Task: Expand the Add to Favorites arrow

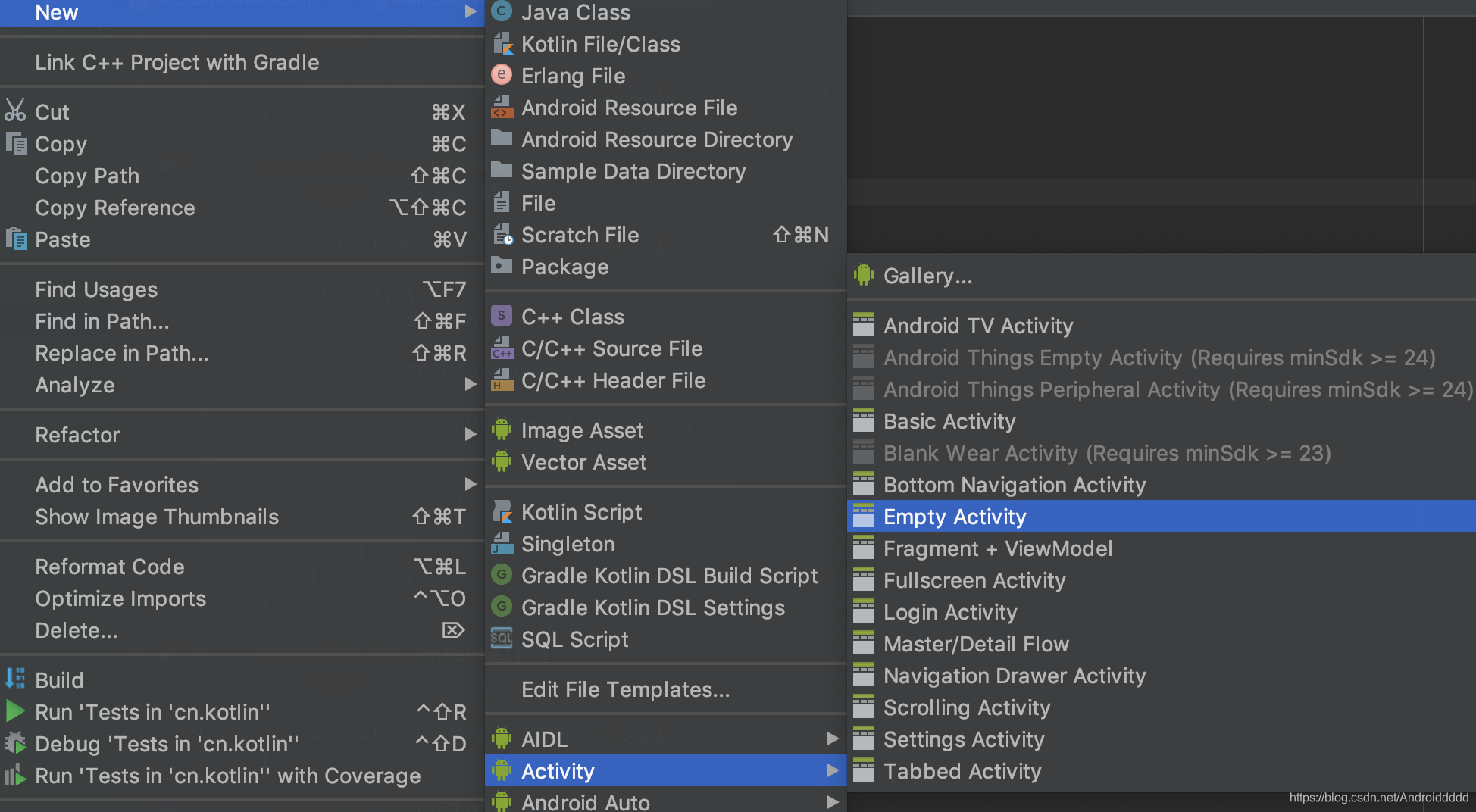Action: 471,484
